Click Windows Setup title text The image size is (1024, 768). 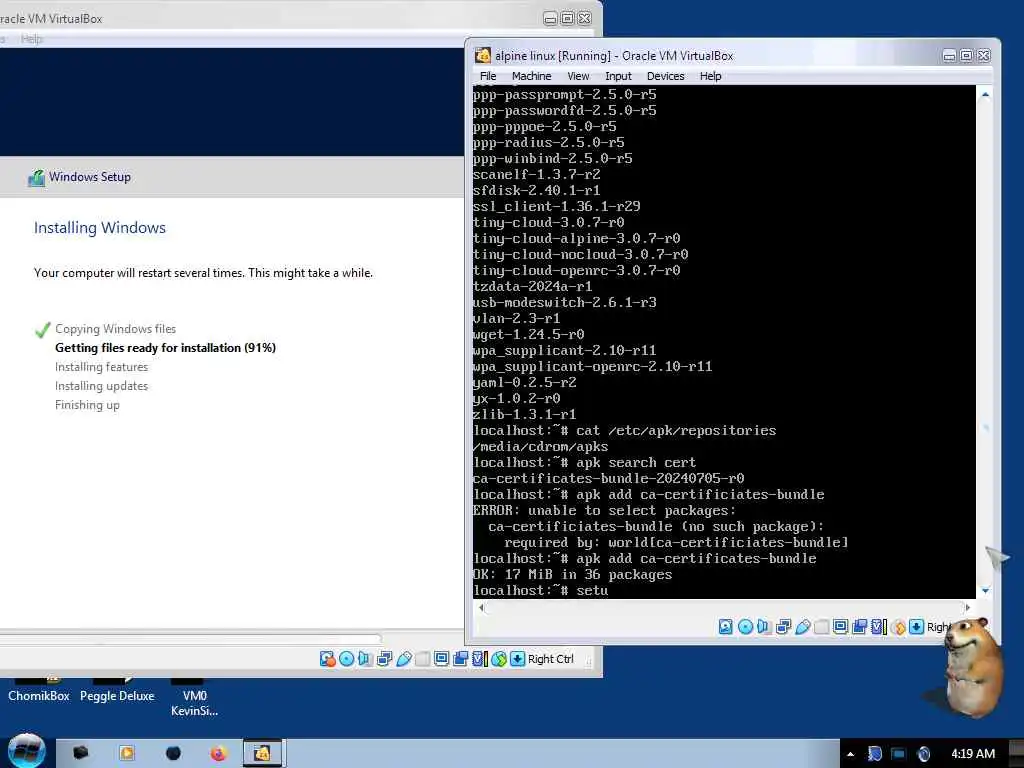click(89, 177)
